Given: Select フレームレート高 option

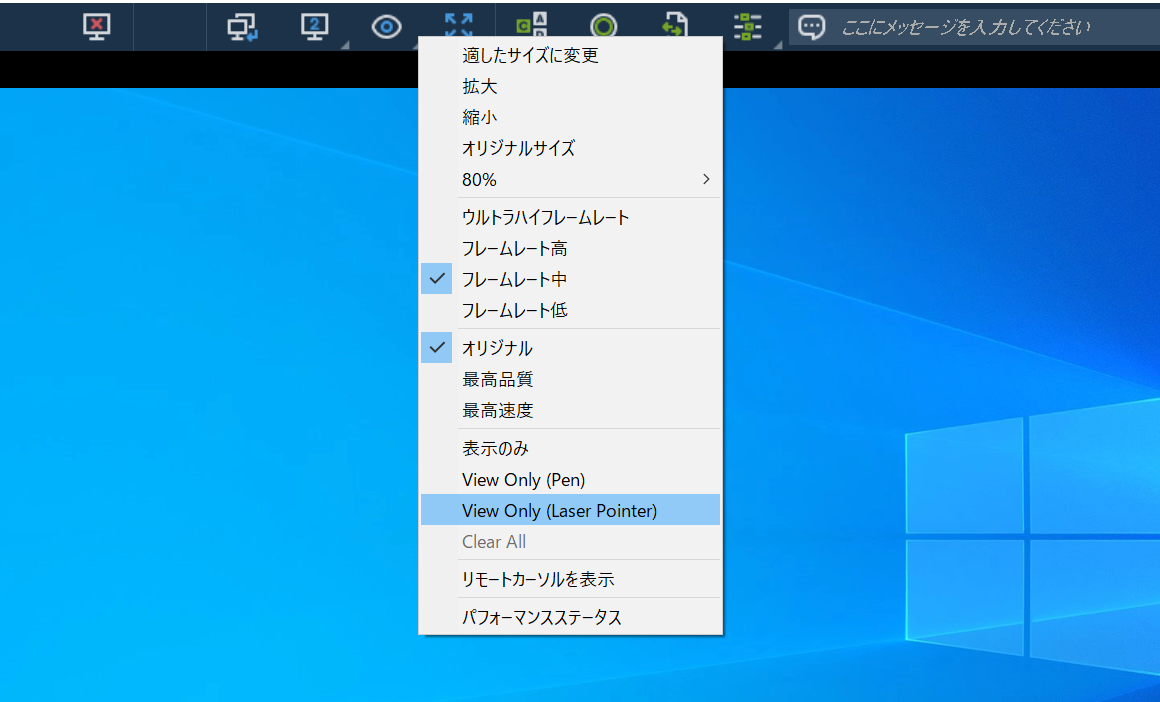Looking at the screenshot, I should pyautogui.click(x=570, y=249).
